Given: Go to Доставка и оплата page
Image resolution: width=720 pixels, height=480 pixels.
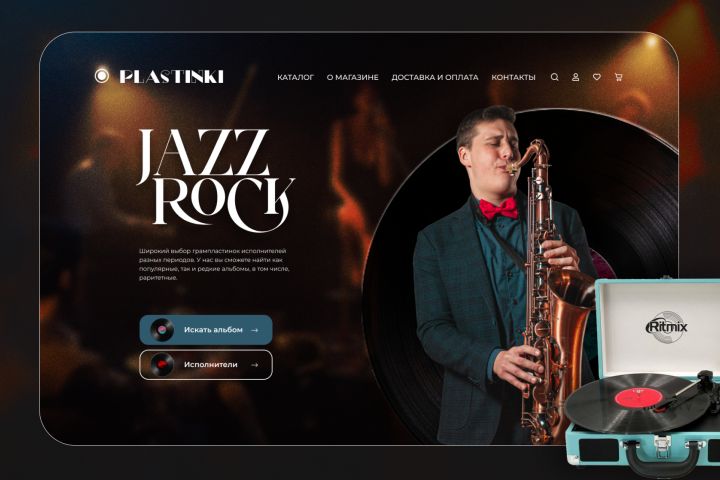Looking at the screenshot, I should (x=435, y=78).
